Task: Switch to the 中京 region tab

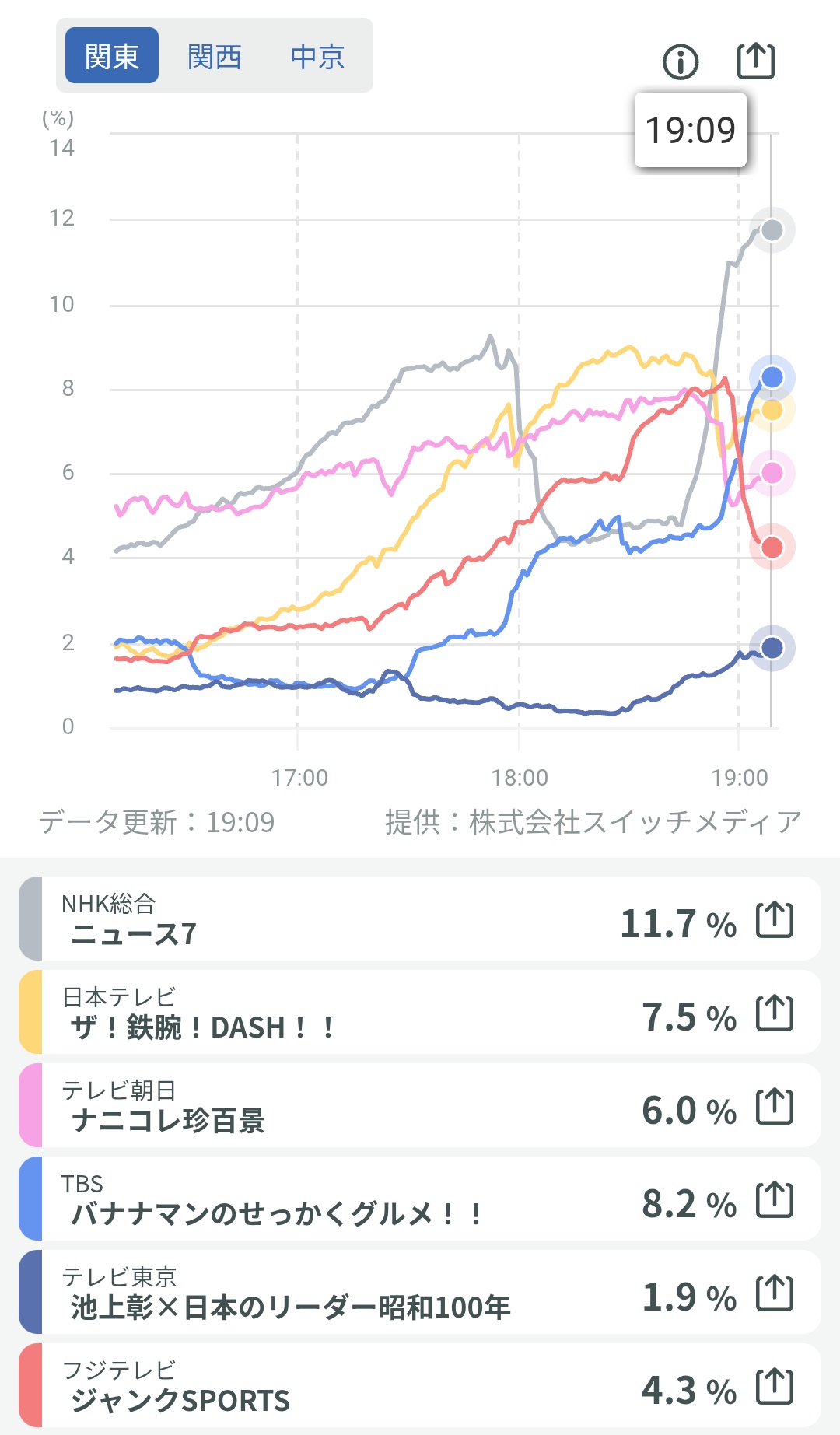Action: [317, 56]
